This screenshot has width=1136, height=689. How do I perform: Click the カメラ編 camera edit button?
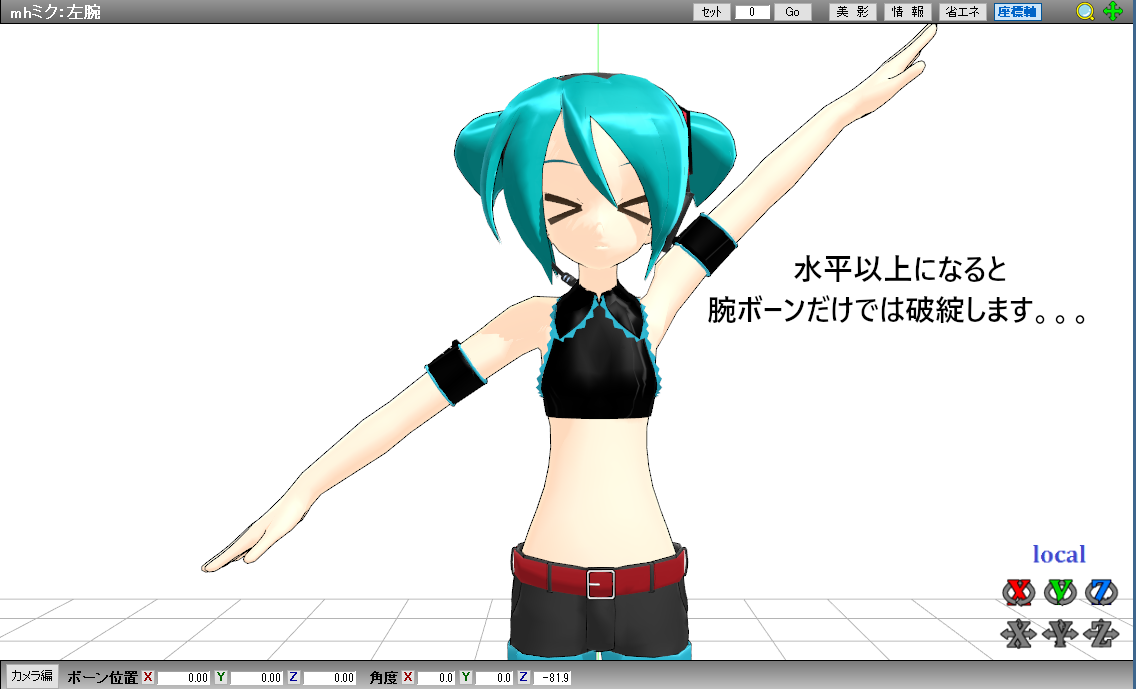[32, 676]
